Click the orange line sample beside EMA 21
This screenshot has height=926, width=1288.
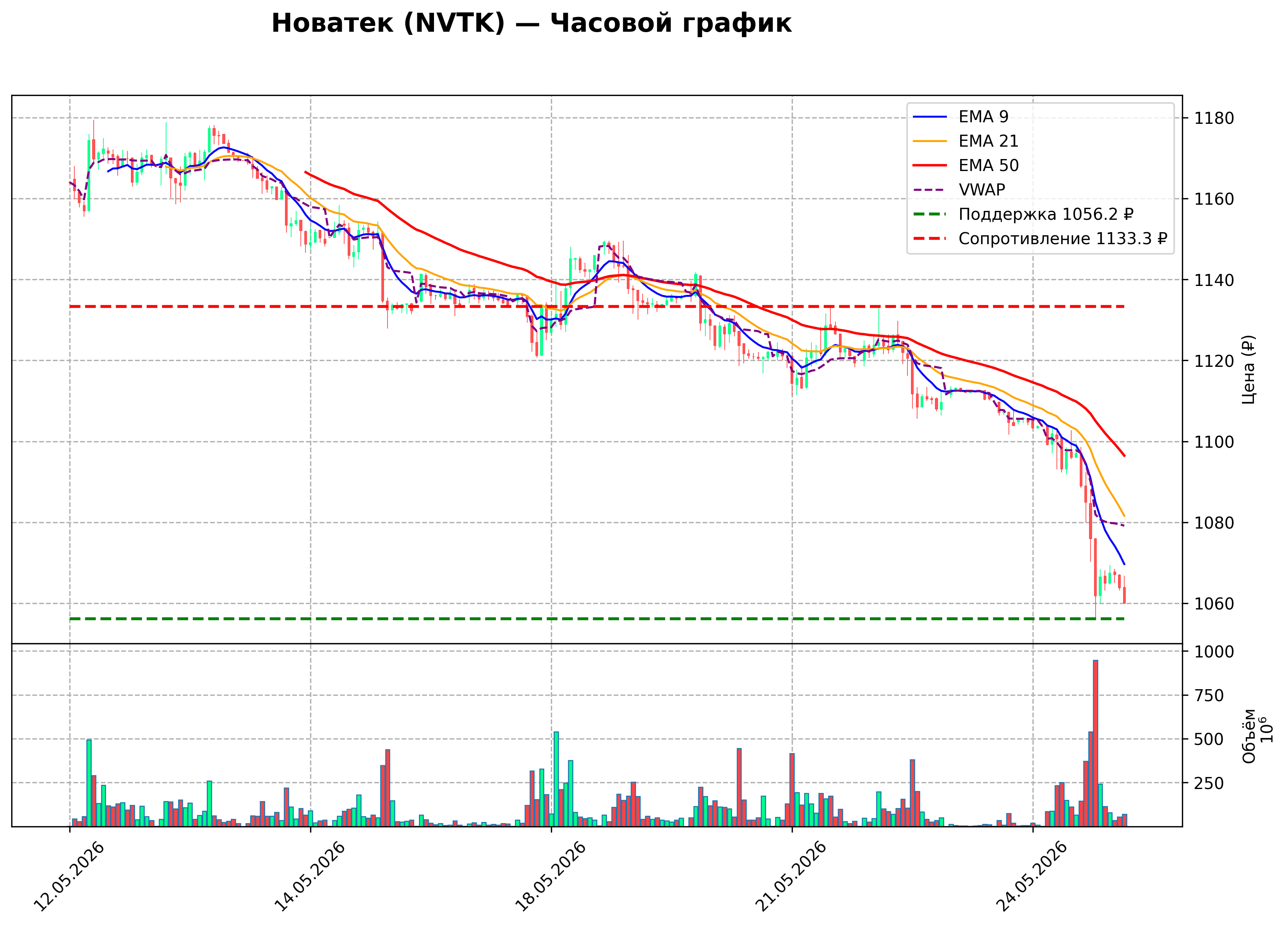pos(930,141)
